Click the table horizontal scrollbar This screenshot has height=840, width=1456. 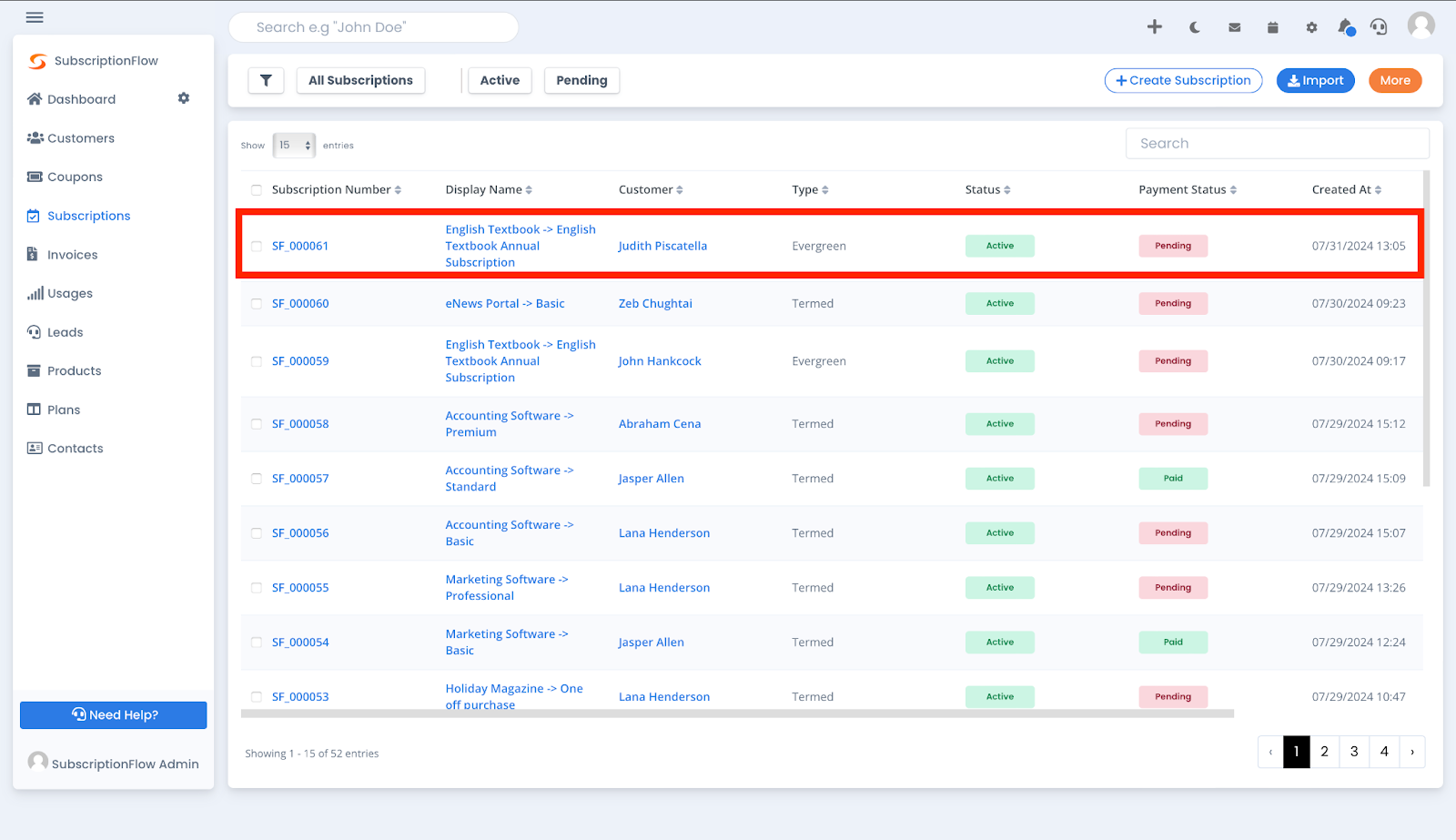tap(737, 713)
